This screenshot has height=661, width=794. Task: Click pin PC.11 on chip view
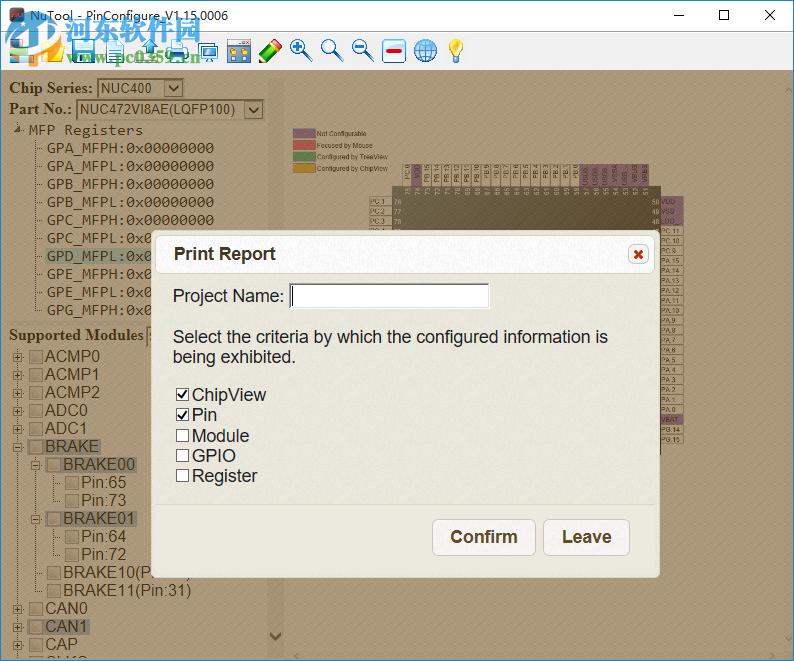pyautogui.click(x=671, y=231)
